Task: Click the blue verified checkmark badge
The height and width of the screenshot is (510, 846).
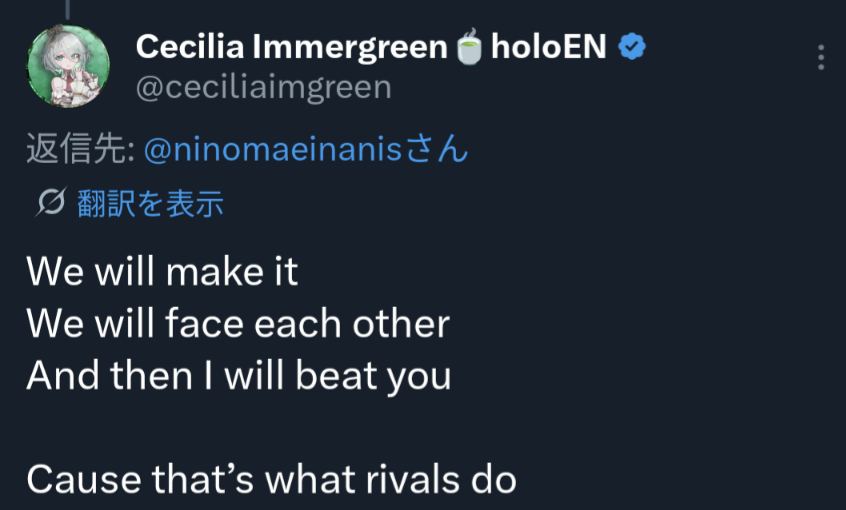Action: coord(631,46)
